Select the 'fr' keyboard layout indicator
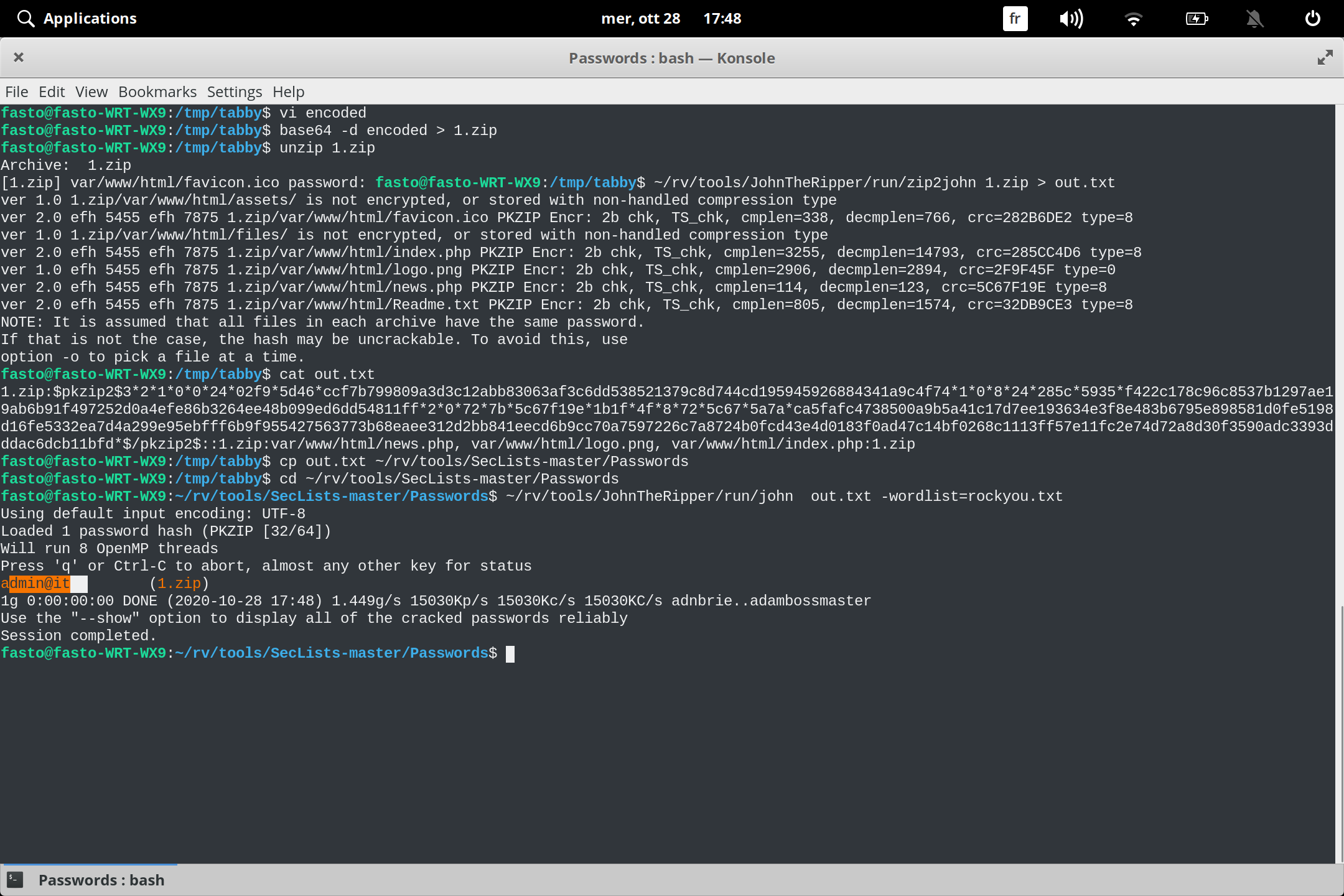Viewport: 1344px width, 896px height. coord(1014,19)
